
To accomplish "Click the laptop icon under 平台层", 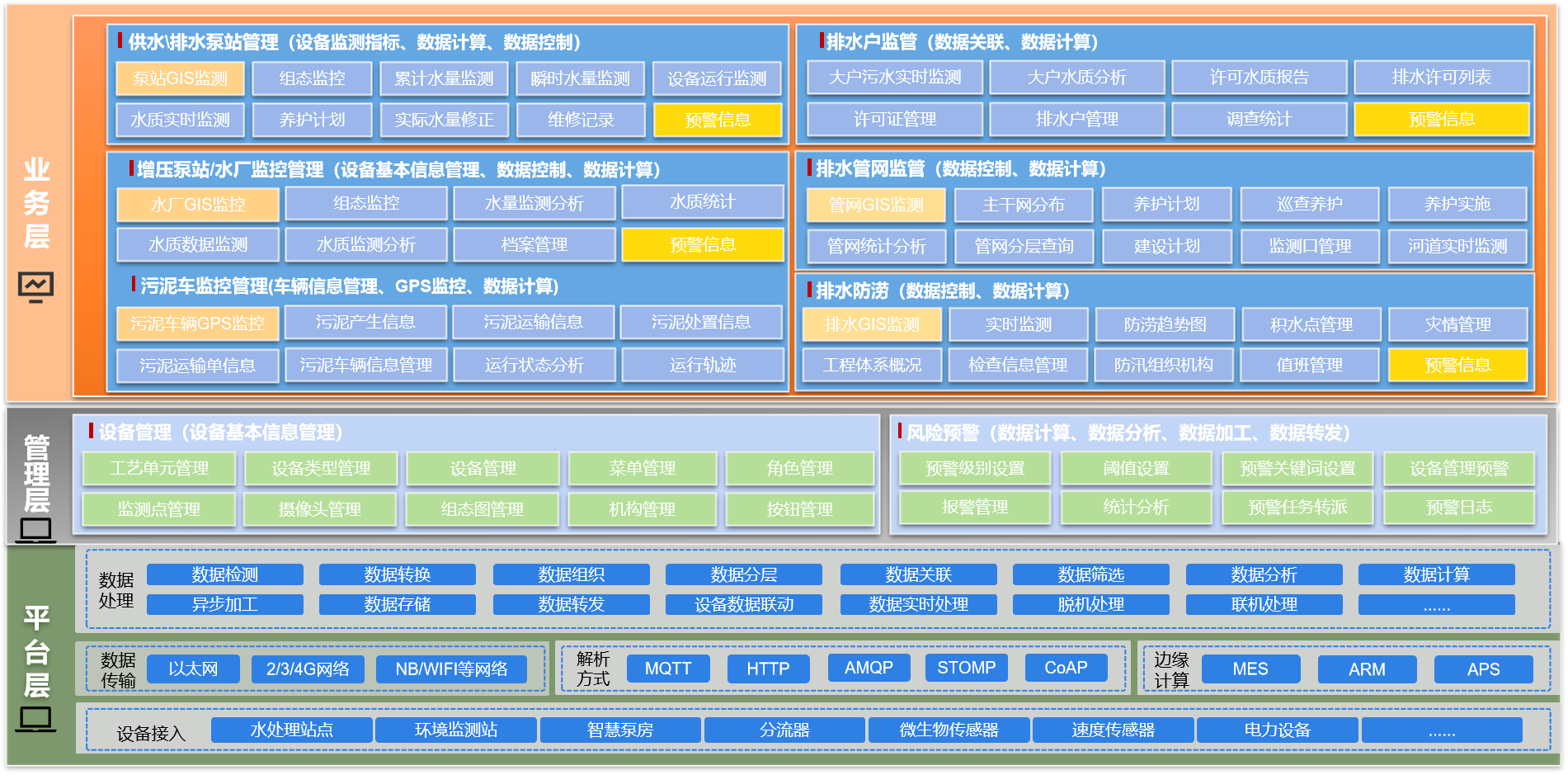I will click(x=35, y=719).
